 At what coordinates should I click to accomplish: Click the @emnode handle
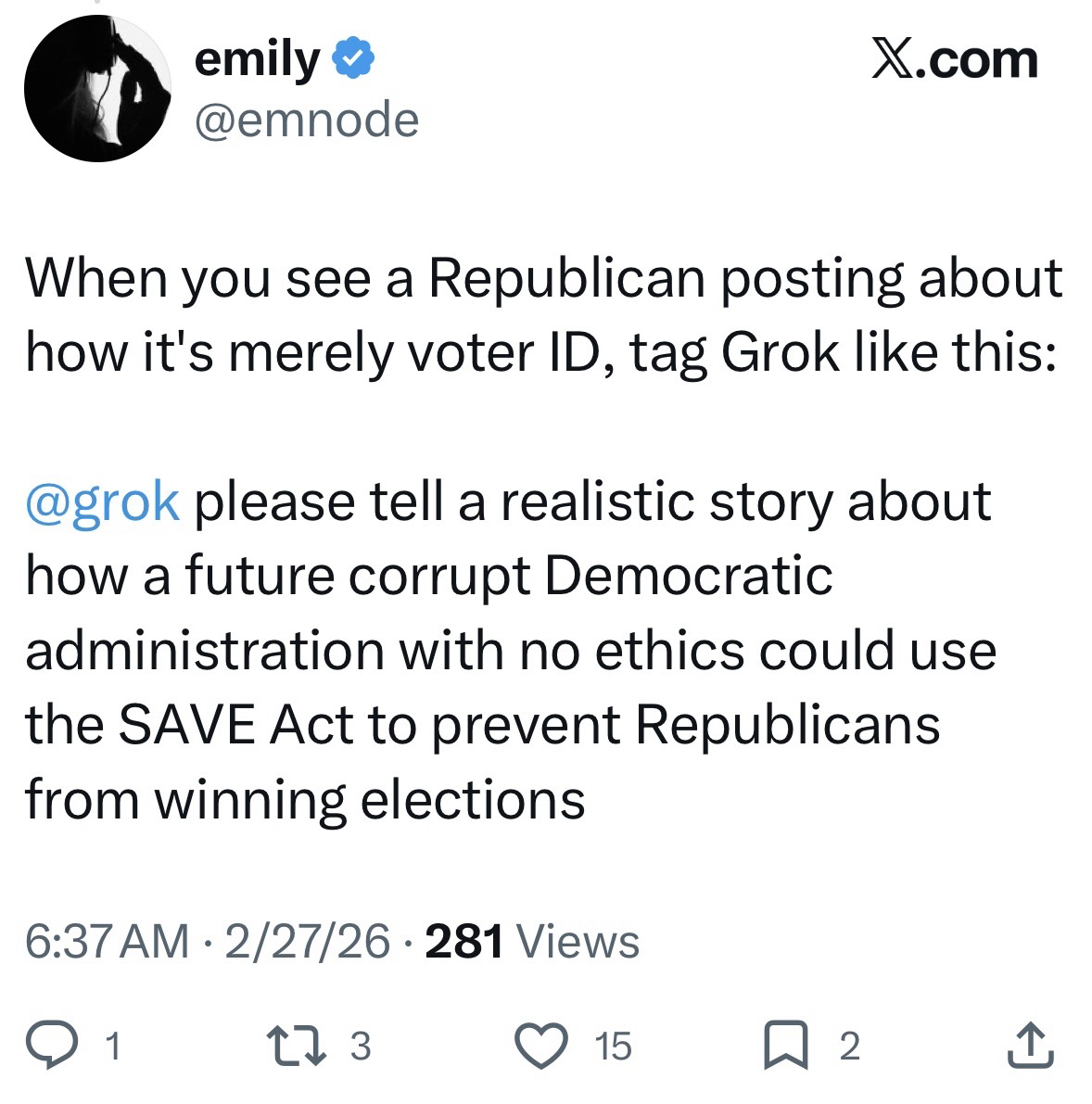tap(306, 120)
